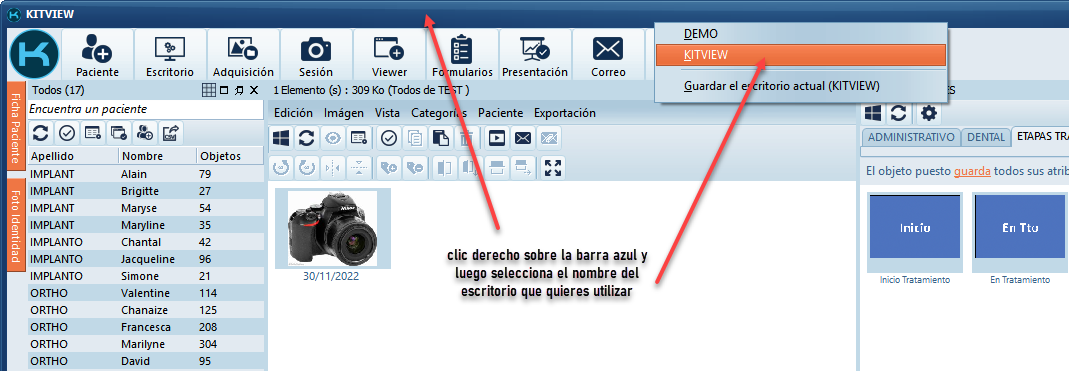Image resolution: width=1069 pixels, height=371 pixels.
Task: Open settings gear in categories panel
Action: [x=929, y=113]
